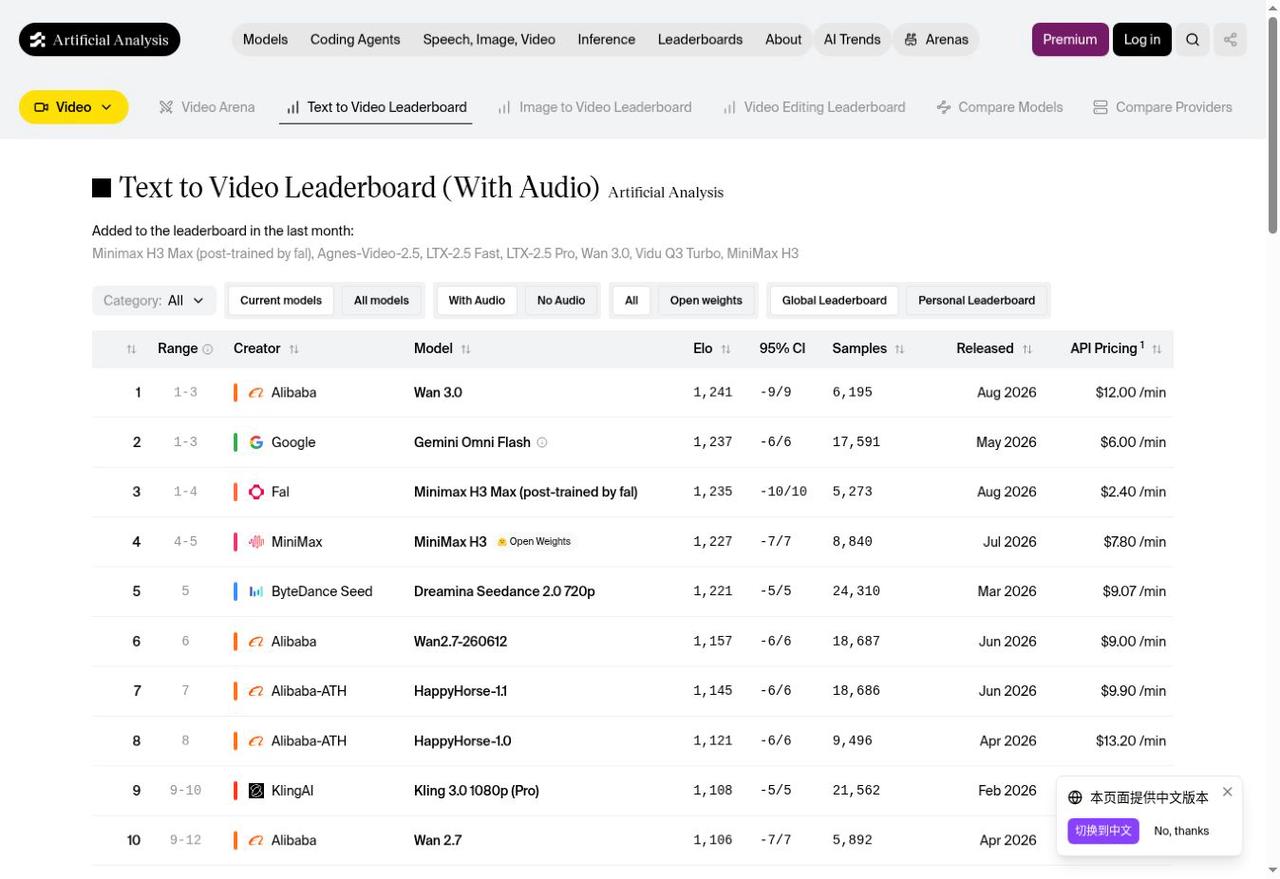The height and width of the screenshot is (879, 1280).
Task: Sort by the Samples column arrows
Action: pos(899,349)
